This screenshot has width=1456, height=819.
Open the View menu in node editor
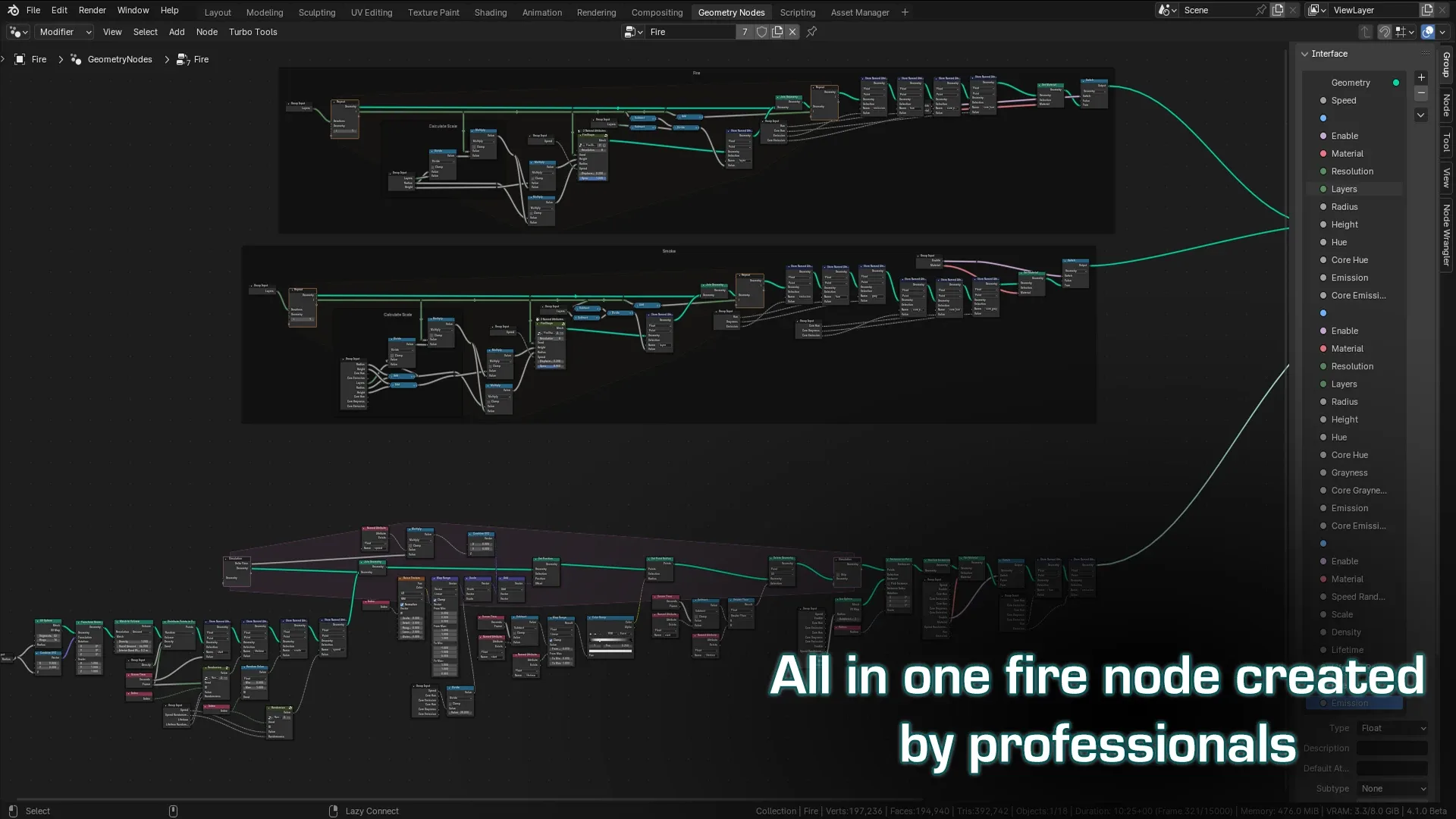(111, 31)
